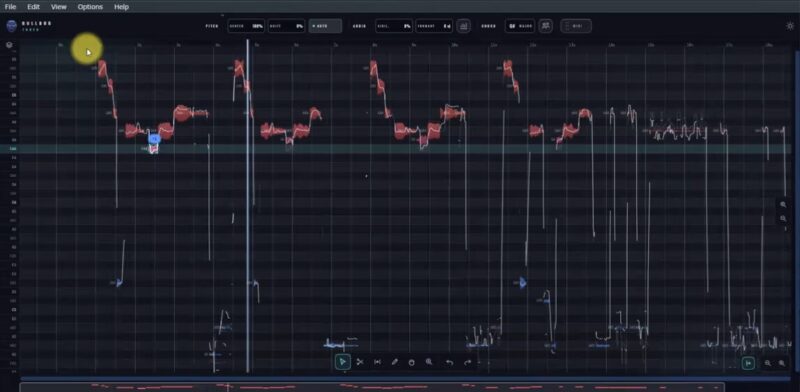Select the pencil draw tool
Viewport: 800px width, 392px height.
pos(394,362)
